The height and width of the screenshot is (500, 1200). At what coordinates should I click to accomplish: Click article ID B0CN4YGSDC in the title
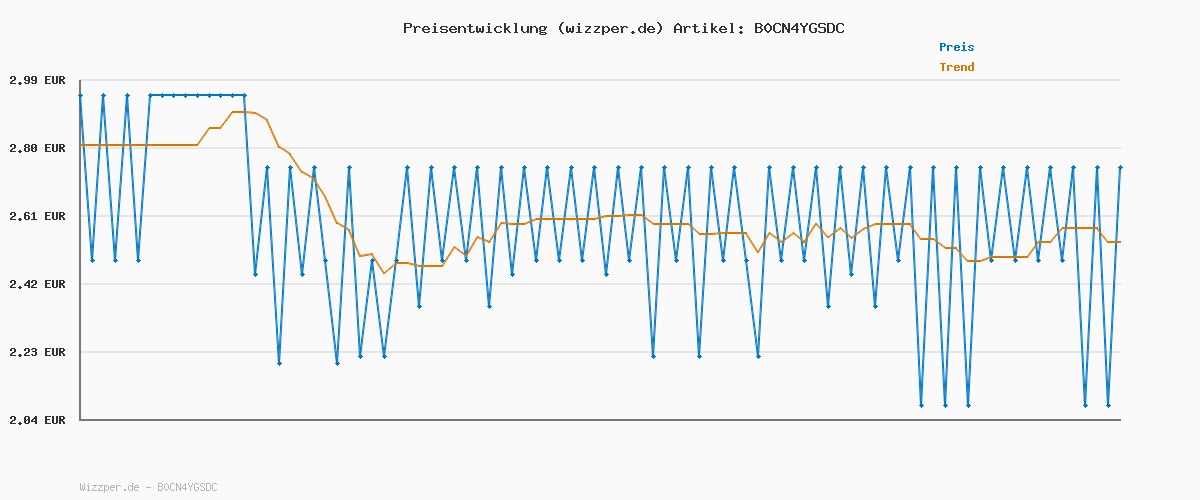[x=798, y=28]
